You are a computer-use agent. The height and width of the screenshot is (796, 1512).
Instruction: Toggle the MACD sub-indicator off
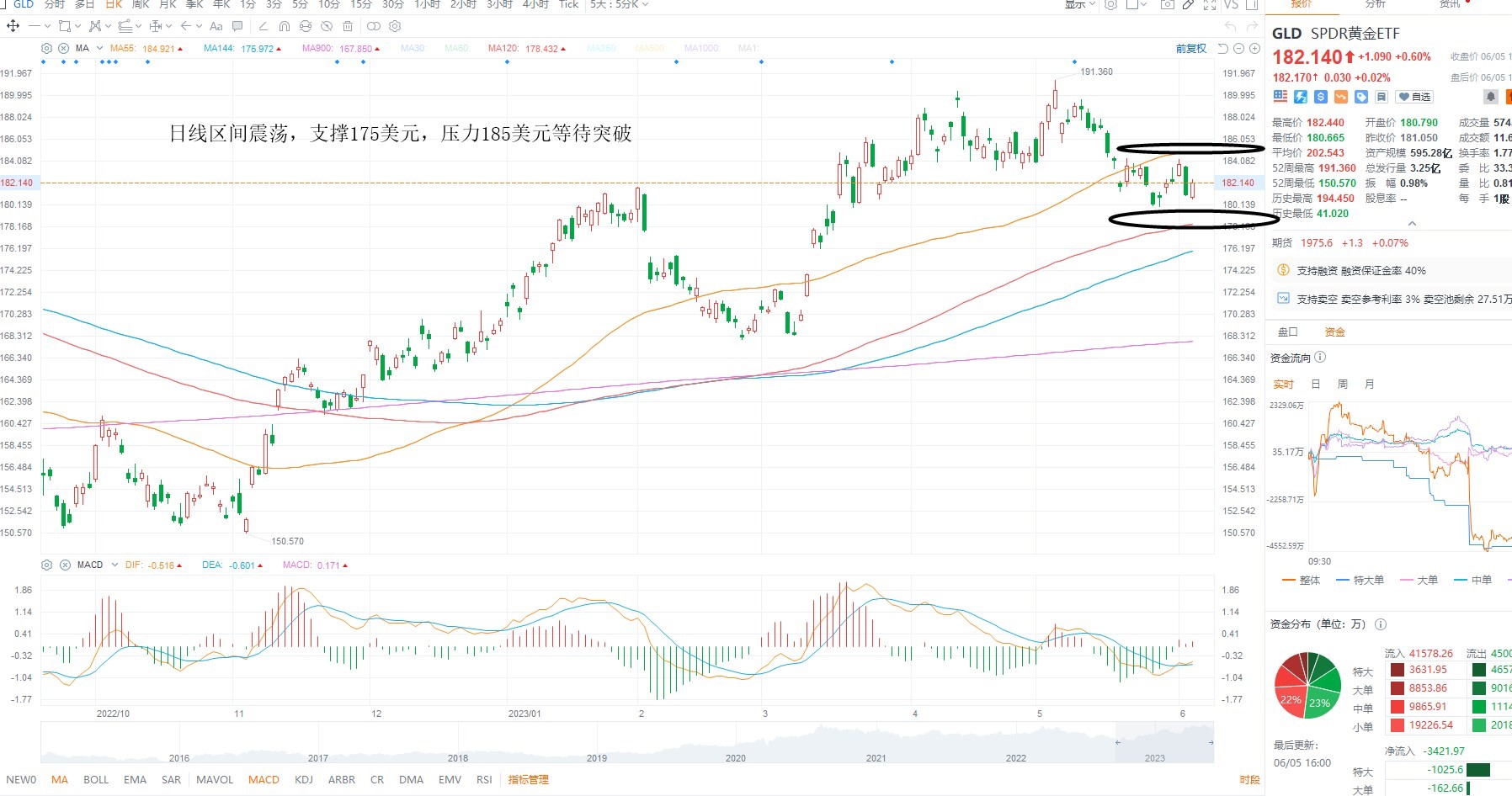[x=264, y=779]
